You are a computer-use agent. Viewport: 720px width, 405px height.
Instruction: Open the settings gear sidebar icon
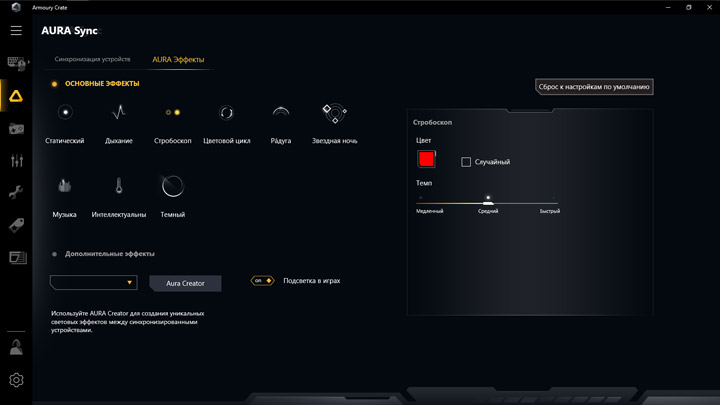tap(16, 380)
